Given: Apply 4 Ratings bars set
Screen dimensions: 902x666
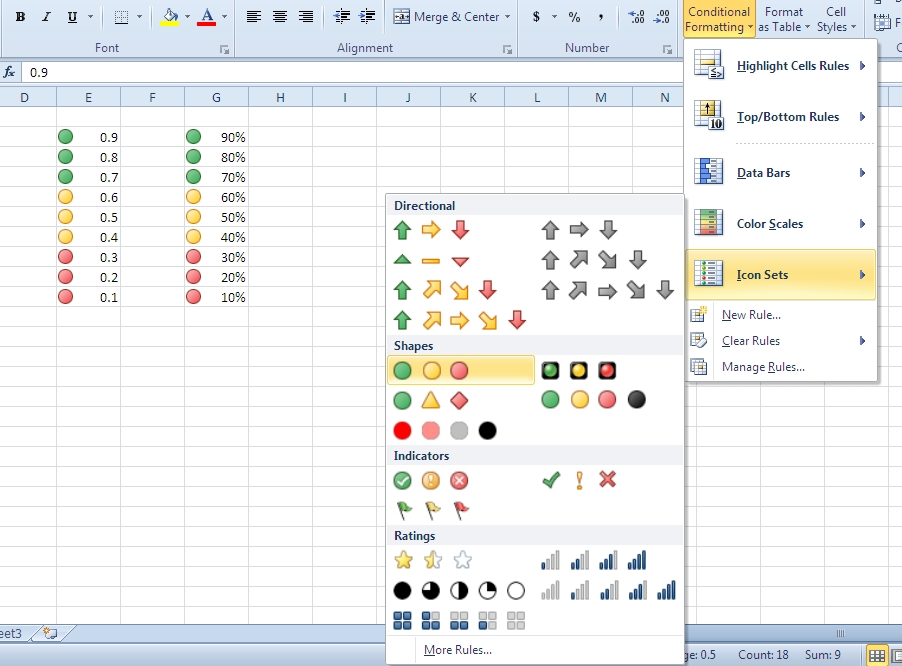Looking at the screenshot, I should (593, 560).
